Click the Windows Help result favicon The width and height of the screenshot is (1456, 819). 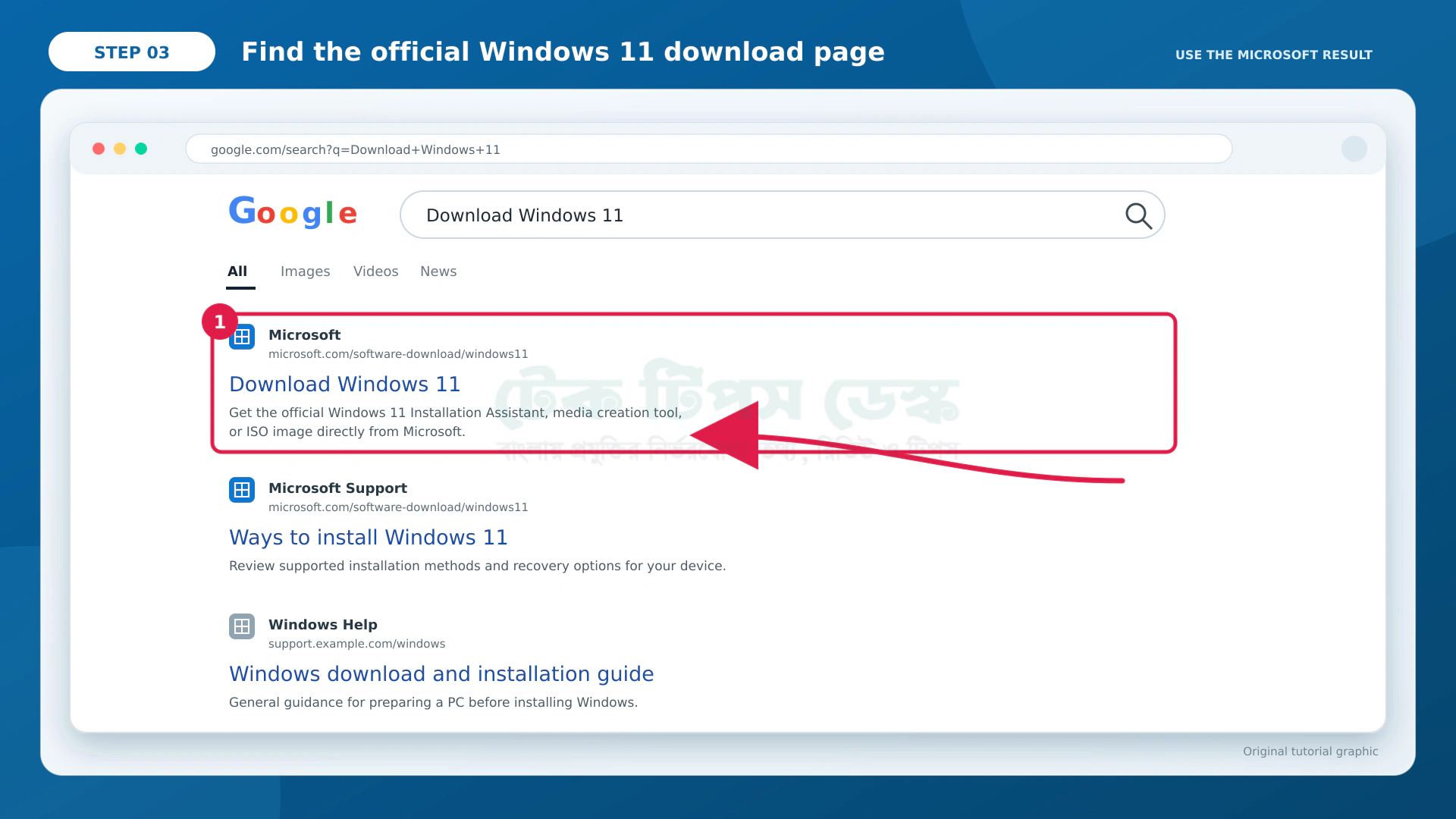point(242,626)
